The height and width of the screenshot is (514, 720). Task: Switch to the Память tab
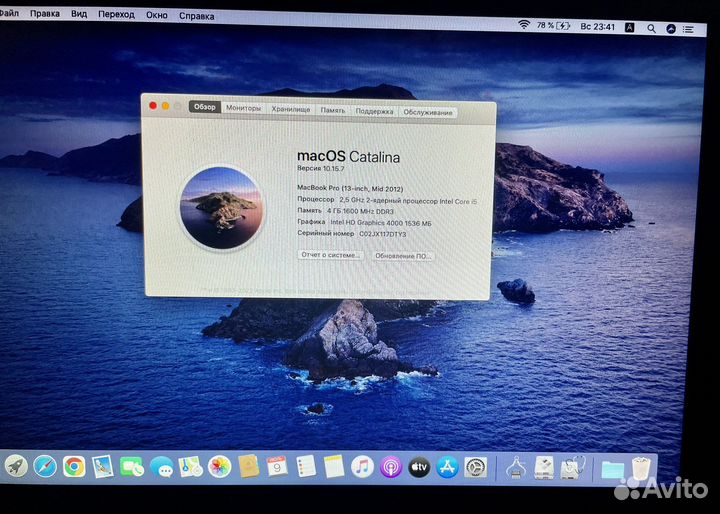tap(333, 110)
